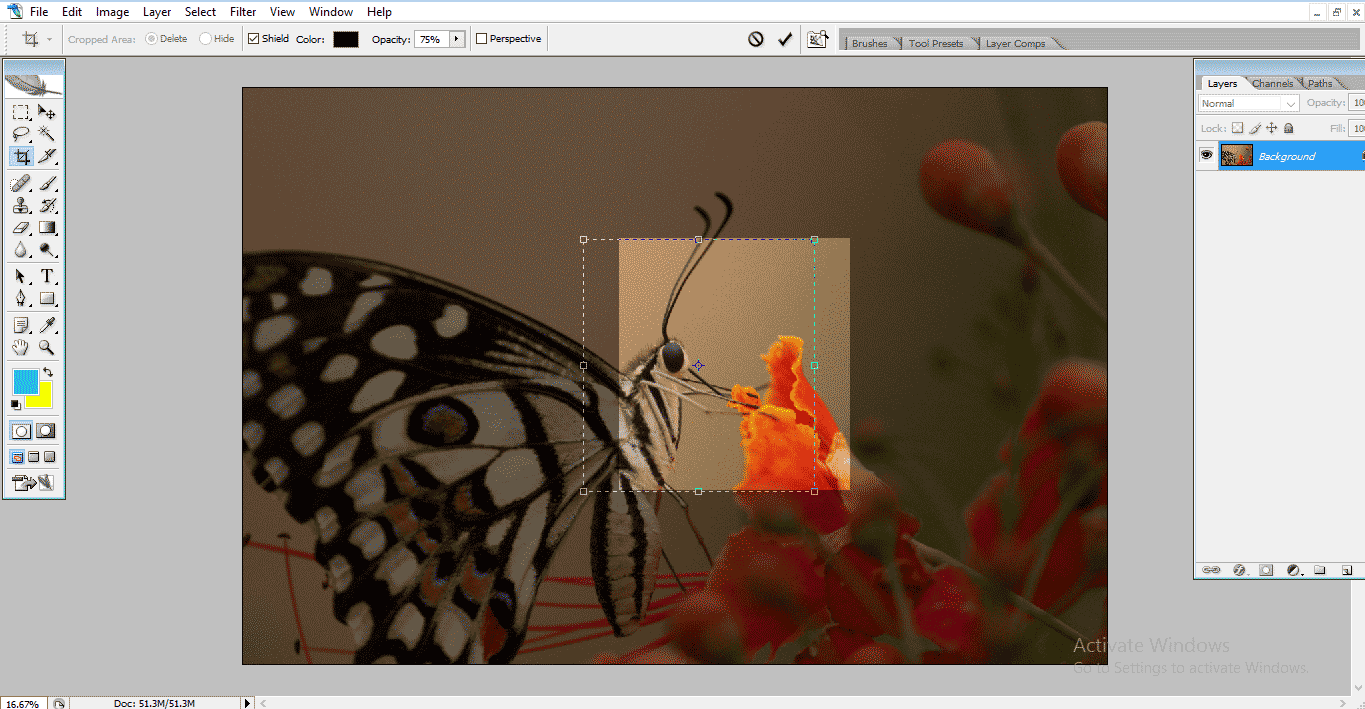Open shield Opacity slider arrow
Image resolution: width=1365 pixels, height=709 pixels.
[458, 39]
